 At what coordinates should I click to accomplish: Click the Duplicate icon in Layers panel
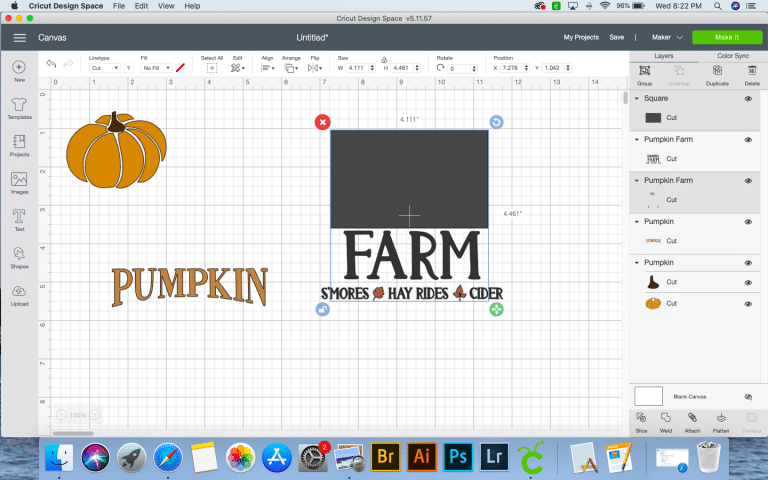[x=717, y=71]
